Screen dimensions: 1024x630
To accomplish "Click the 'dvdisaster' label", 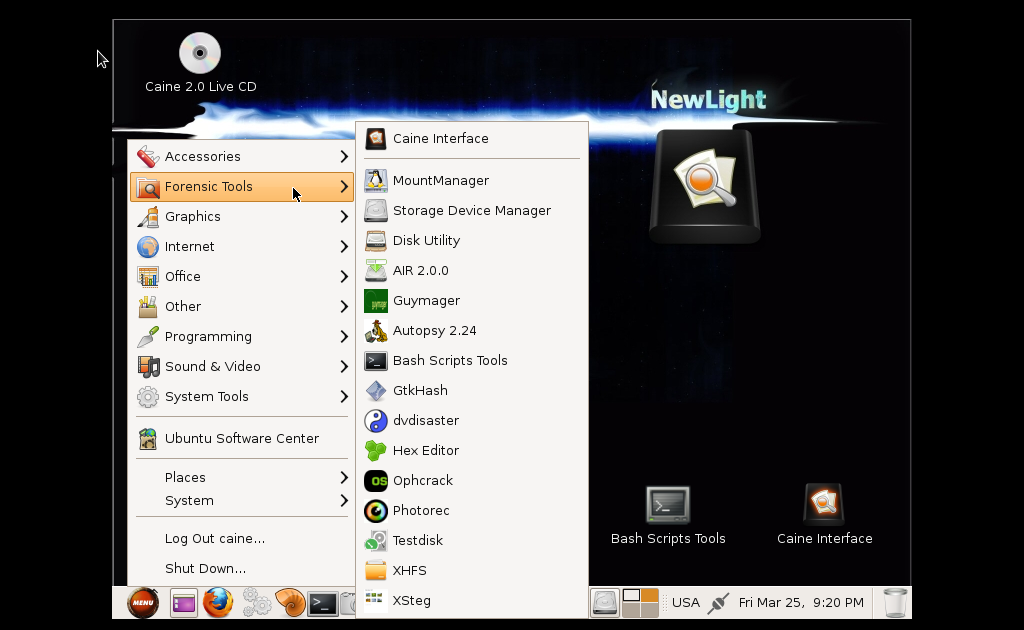I will (426, 420).
